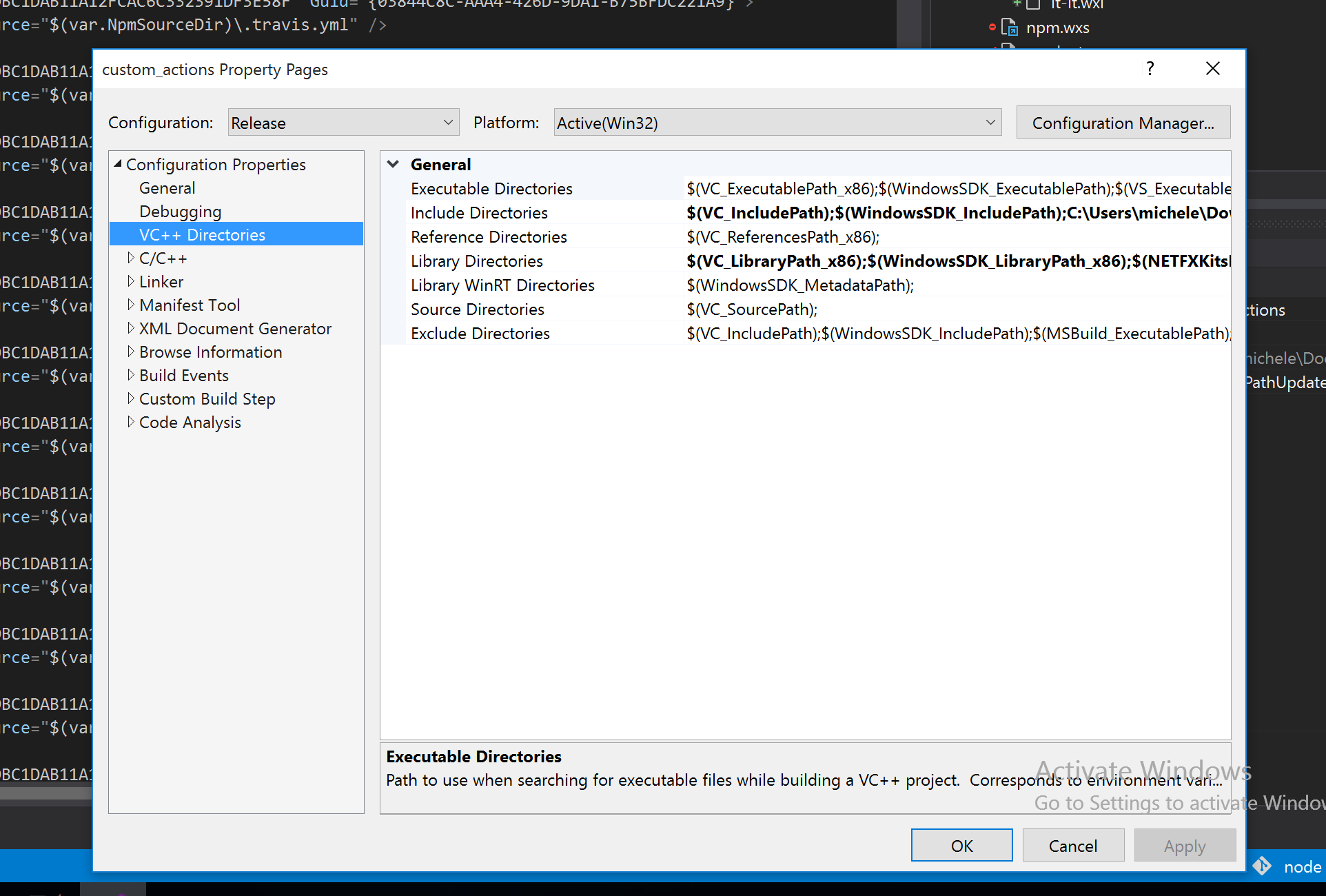This screenshot has height=896, width=1326.
Task: Confirm changes with the OK button
Action: (x=961, y=846)
